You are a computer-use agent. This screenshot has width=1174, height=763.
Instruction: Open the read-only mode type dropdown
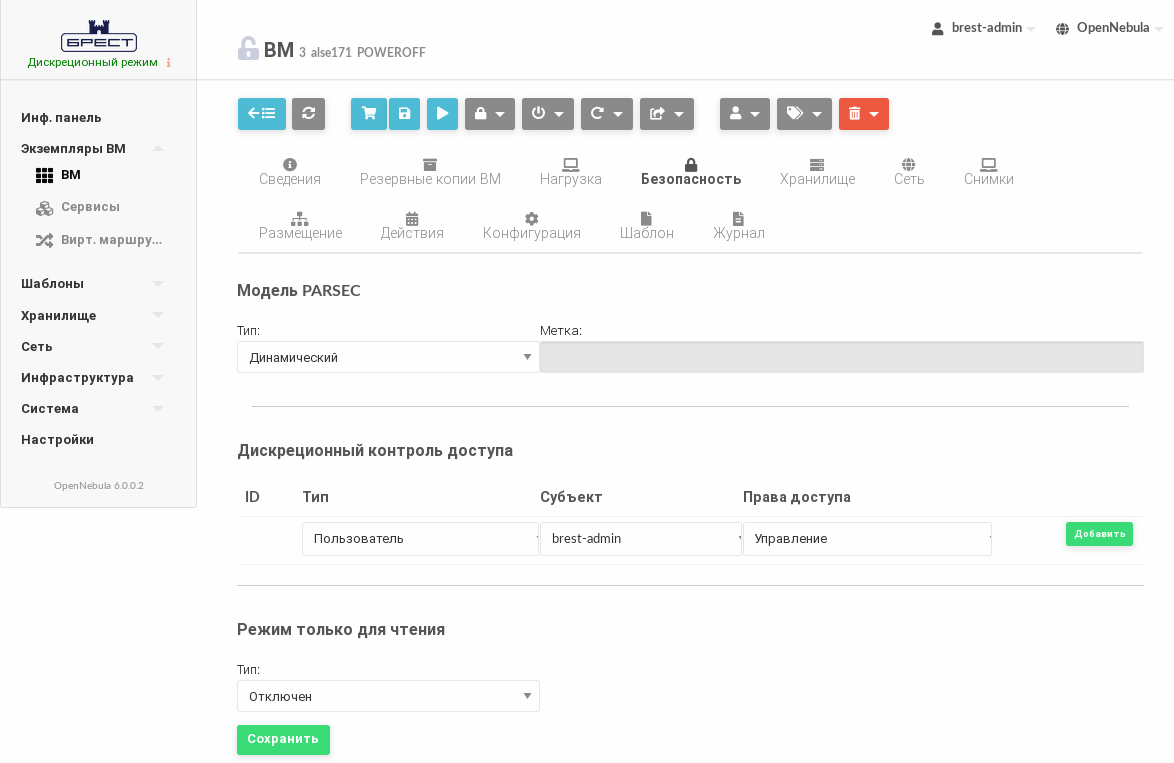[388, 696]
